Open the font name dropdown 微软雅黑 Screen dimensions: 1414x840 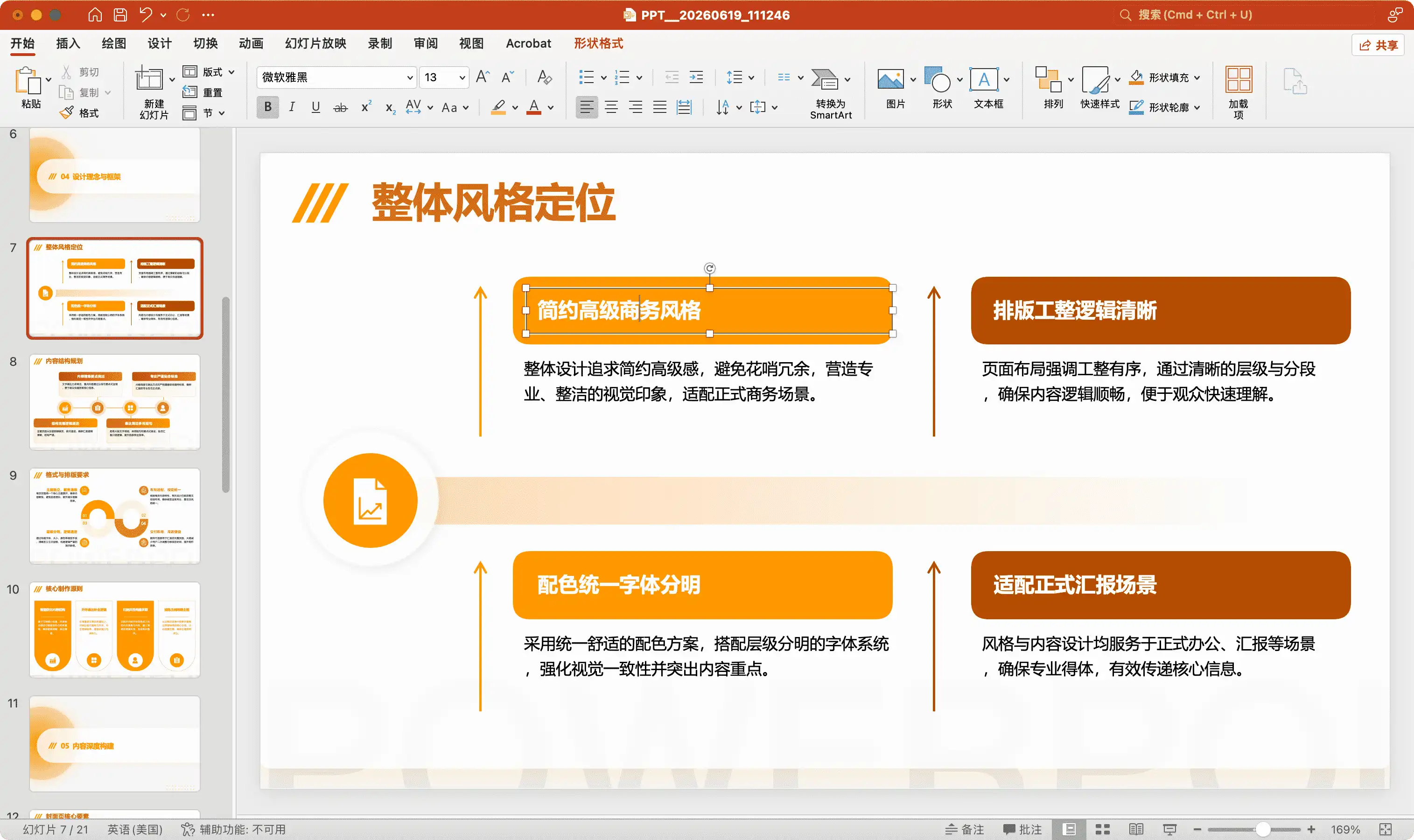click(x=410, y=77)
